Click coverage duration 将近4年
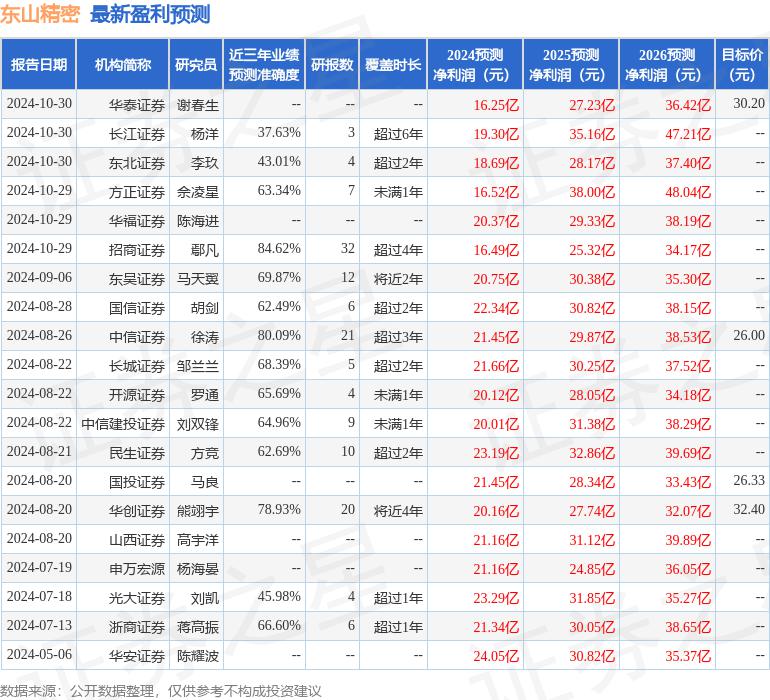 coord(398,511)
